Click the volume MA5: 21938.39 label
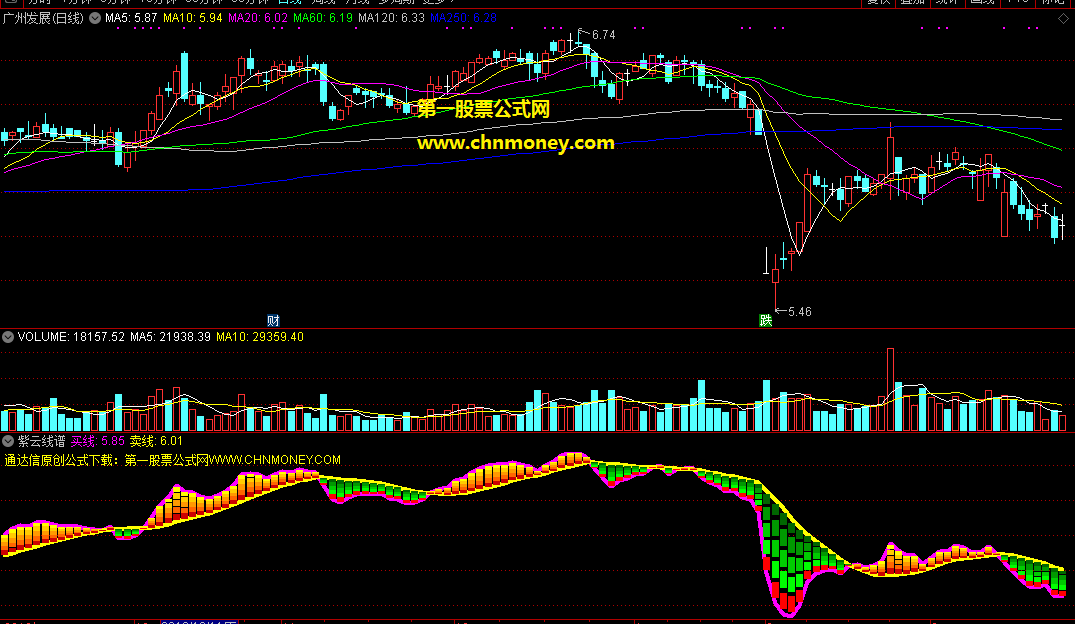The image size is (1075, 624). [170, 337]
